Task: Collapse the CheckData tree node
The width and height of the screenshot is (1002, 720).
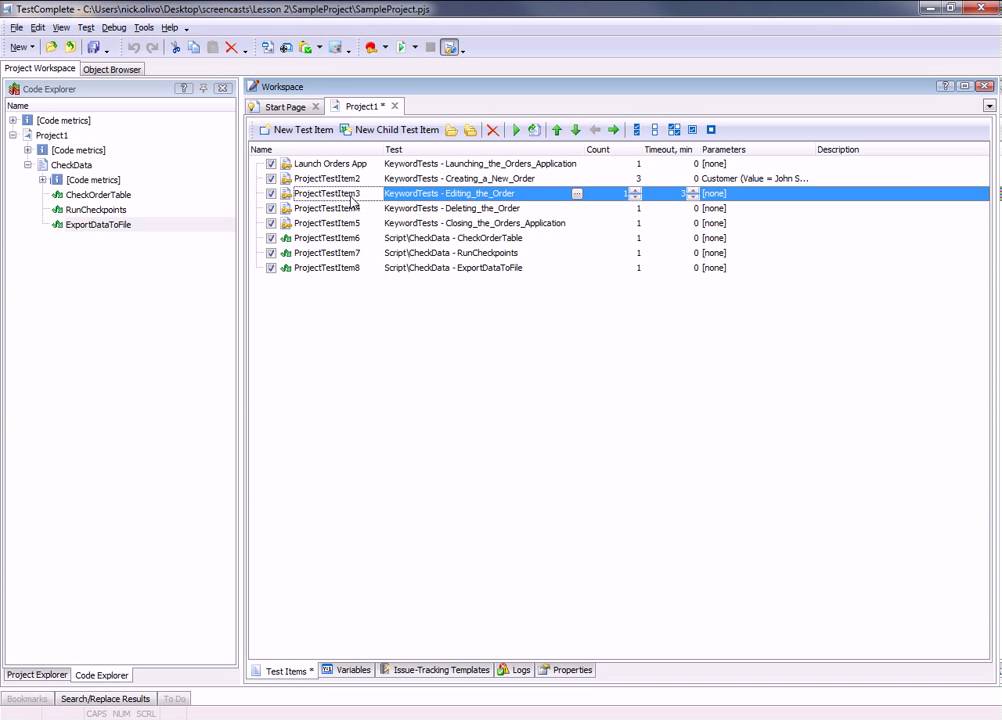Action: [27, 165]
